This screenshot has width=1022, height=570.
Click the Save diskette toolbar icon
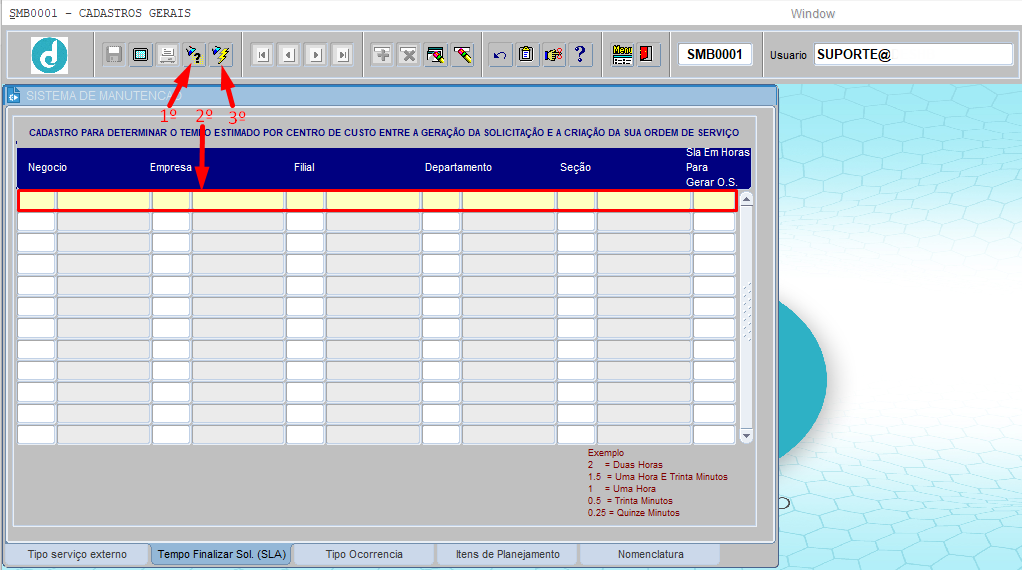[x=114, y=55]
